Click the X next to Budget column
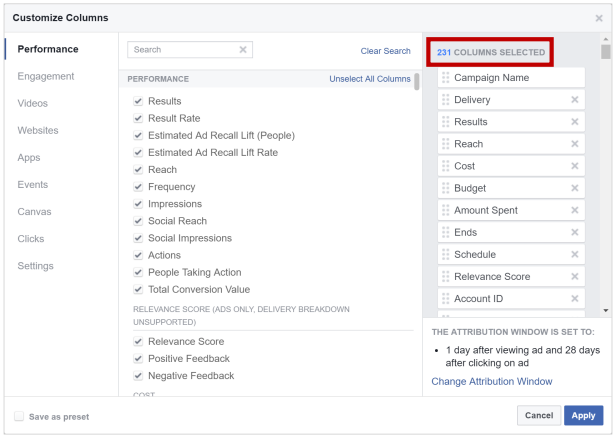Screen dimensions: 616x439 point(575,188)
